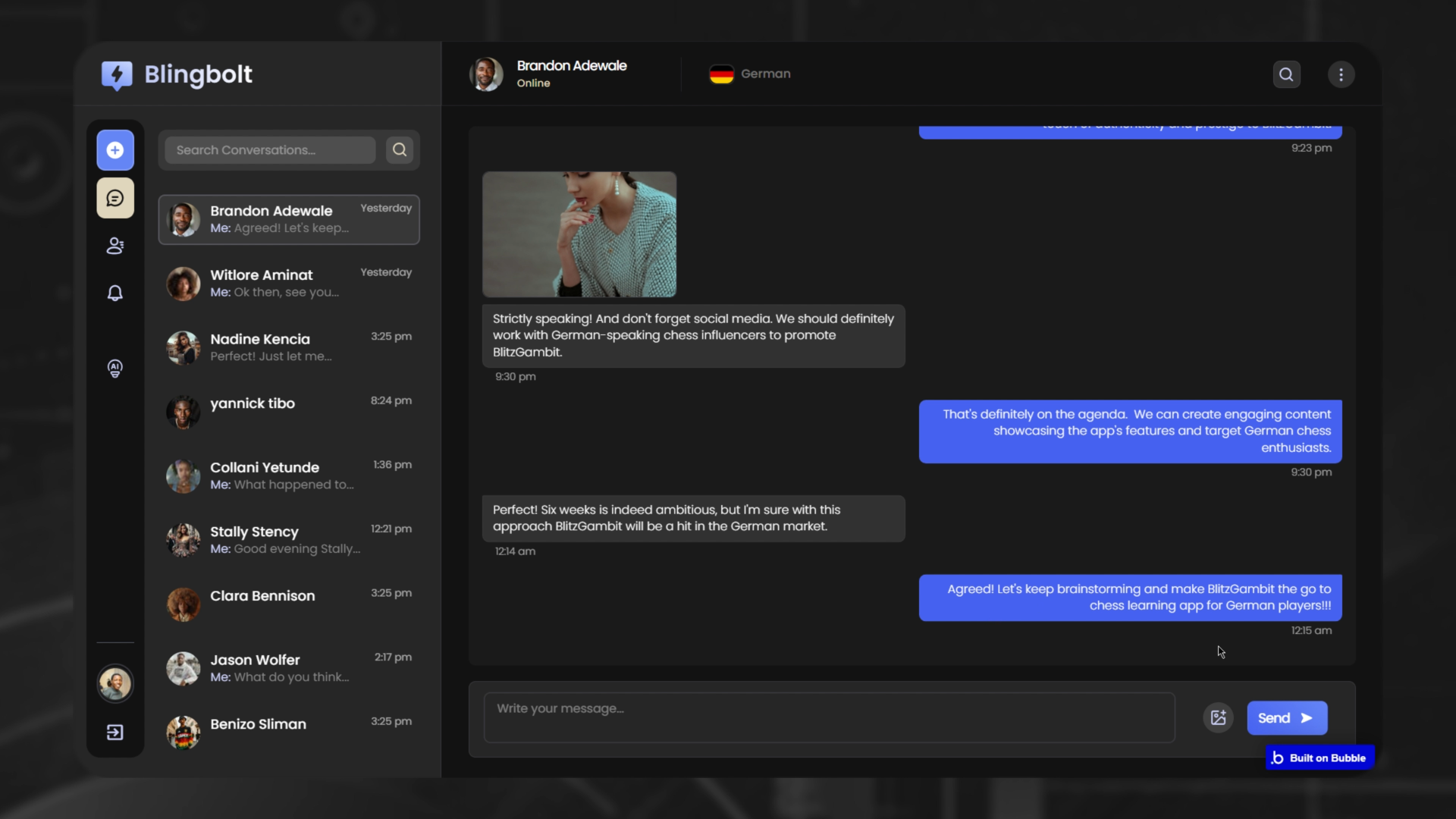Screen dimensions: 1456x819
Task: Click the chat header search icon
Action: pos(1286,74)
